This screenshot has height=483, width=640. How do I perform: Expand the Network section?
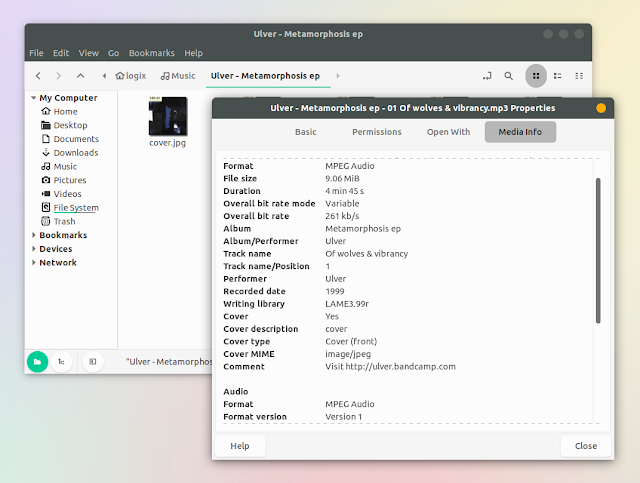tap(33, 263)
